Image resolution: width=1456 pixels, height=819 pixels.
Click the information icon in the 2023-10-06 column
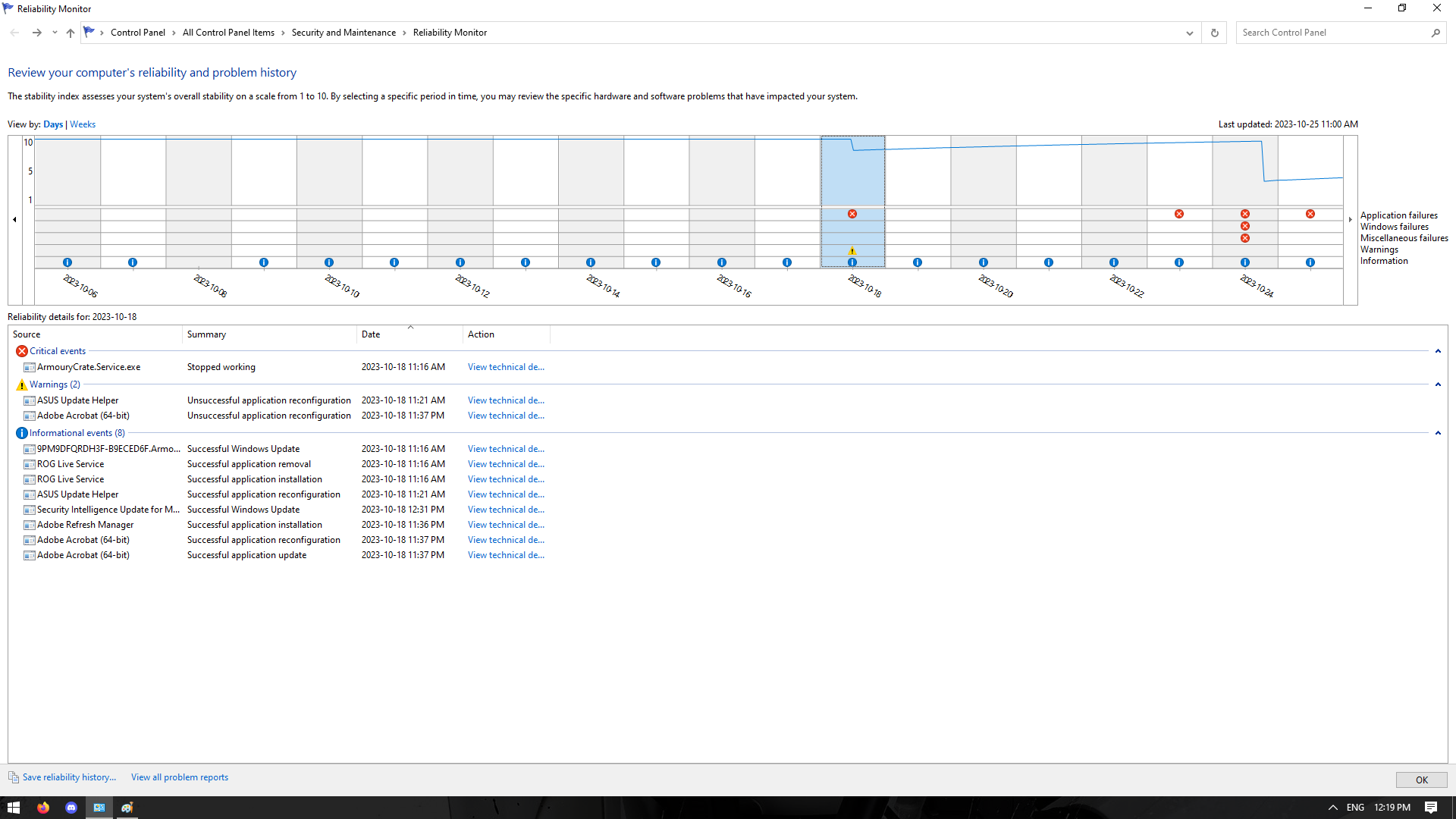pyautogui.click(x=67, y=262)
